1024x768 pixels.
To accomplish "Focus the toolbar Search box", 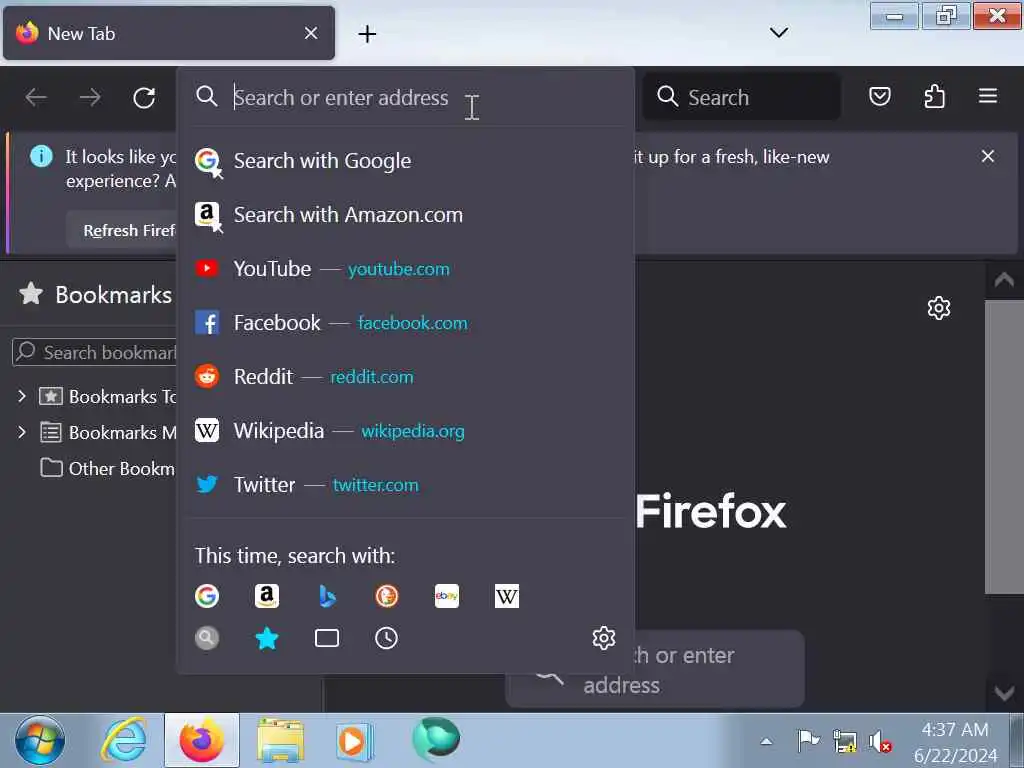I will (x=741, y=97).
